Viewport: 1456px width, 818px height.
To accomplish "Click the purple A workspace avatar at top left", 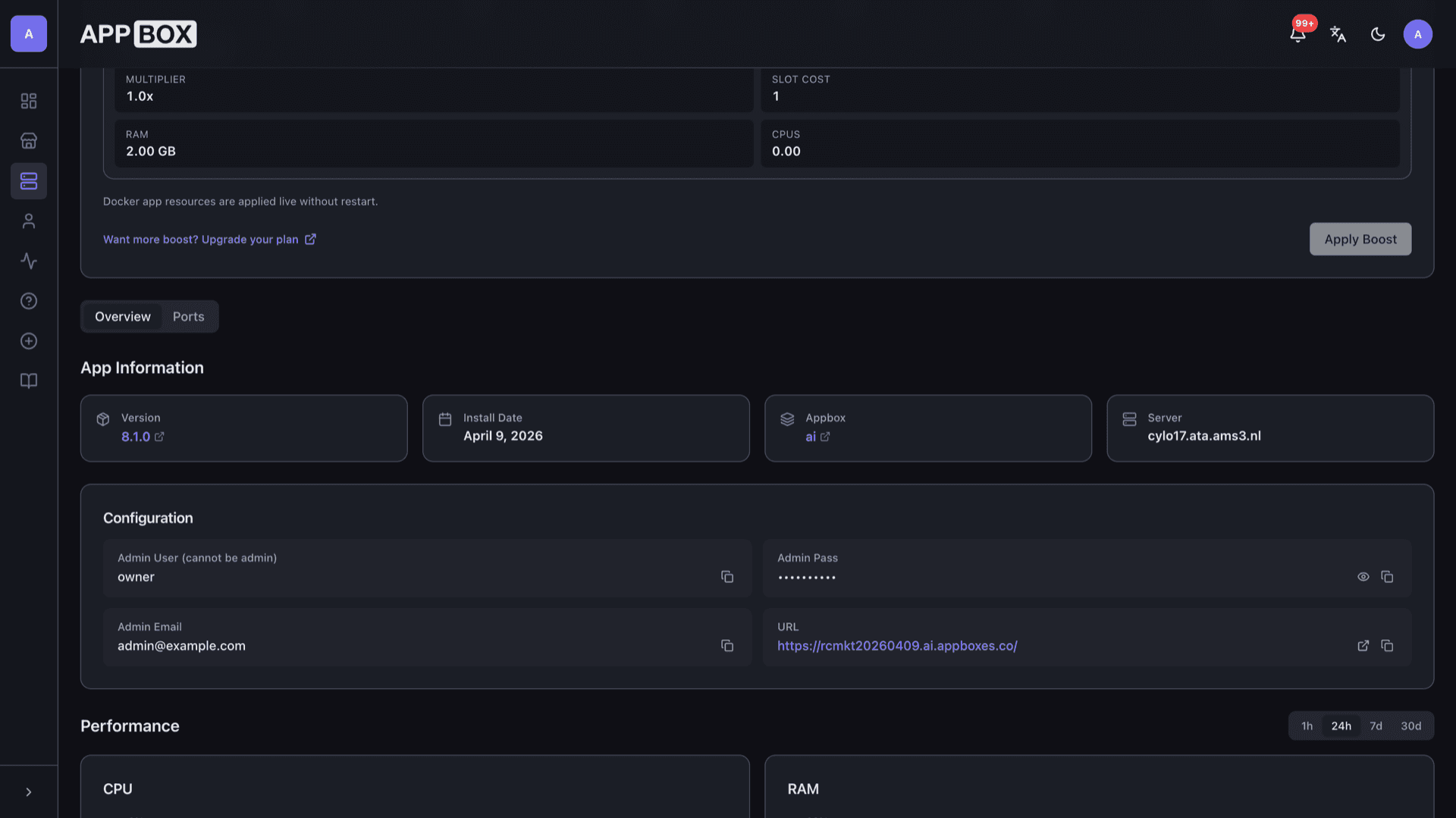I will pos(29,34).
